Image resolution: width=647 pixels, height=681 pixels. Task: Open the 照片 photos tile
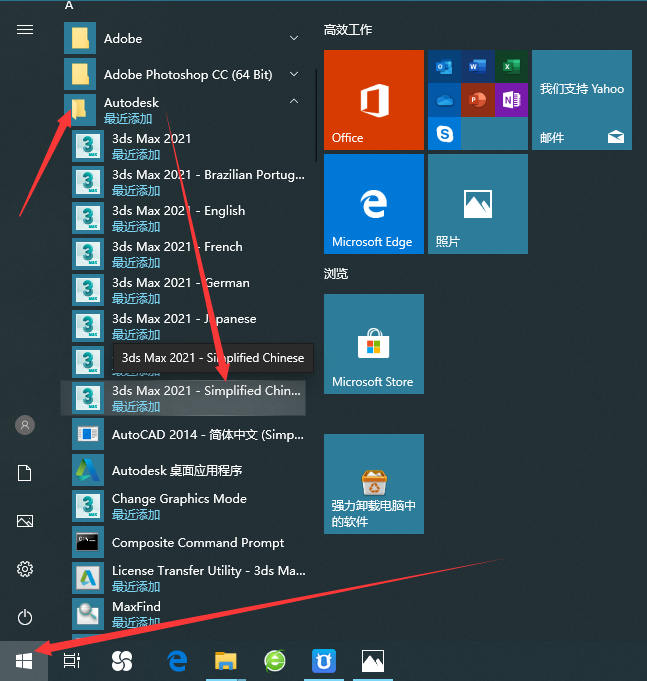[477, 204]
